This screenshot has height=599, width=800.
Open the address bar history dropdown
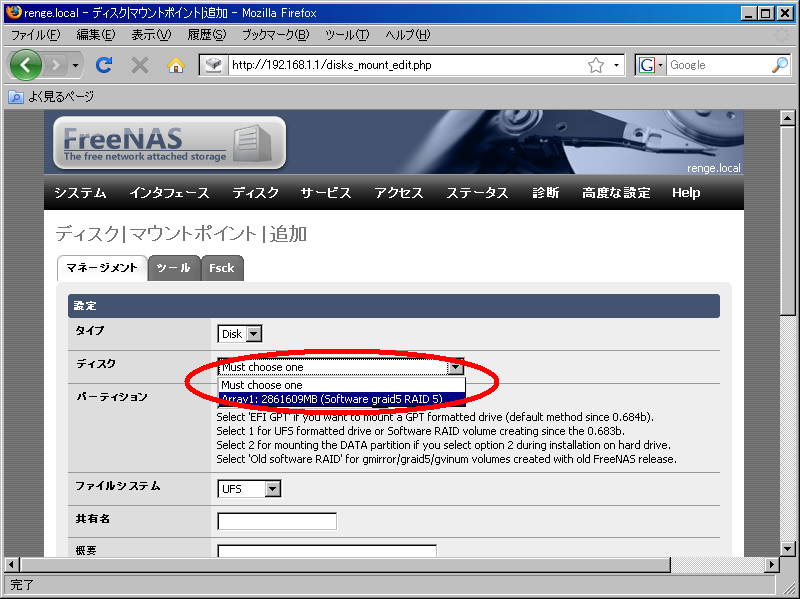pos(616,65)
